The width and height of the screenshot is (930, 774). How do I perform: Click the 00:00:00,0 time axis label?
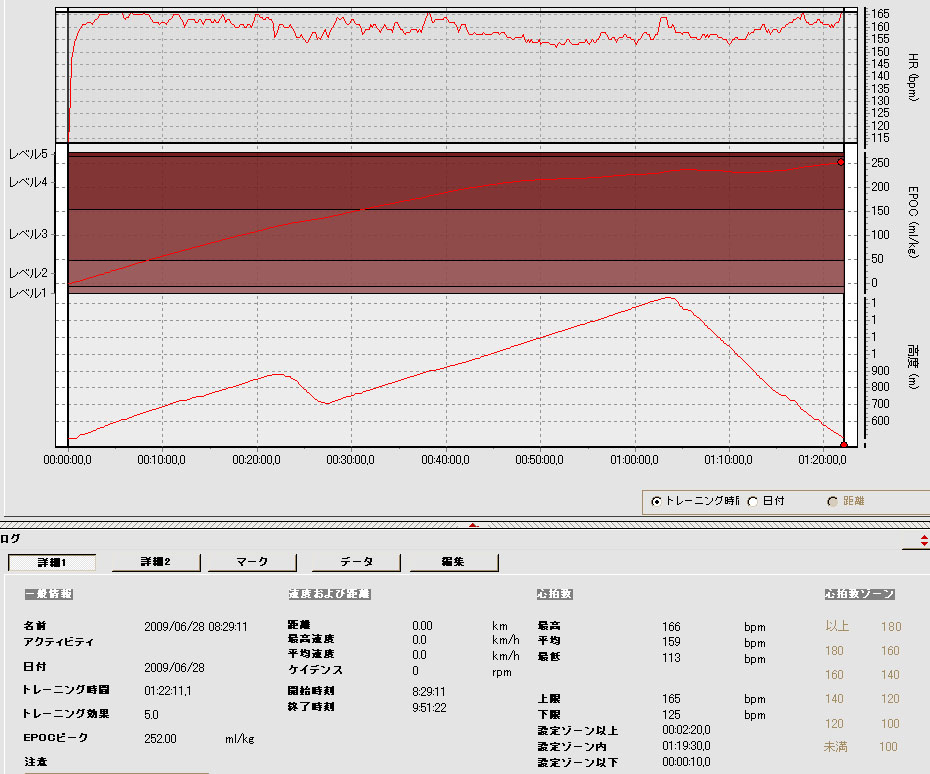click(68, 460)
